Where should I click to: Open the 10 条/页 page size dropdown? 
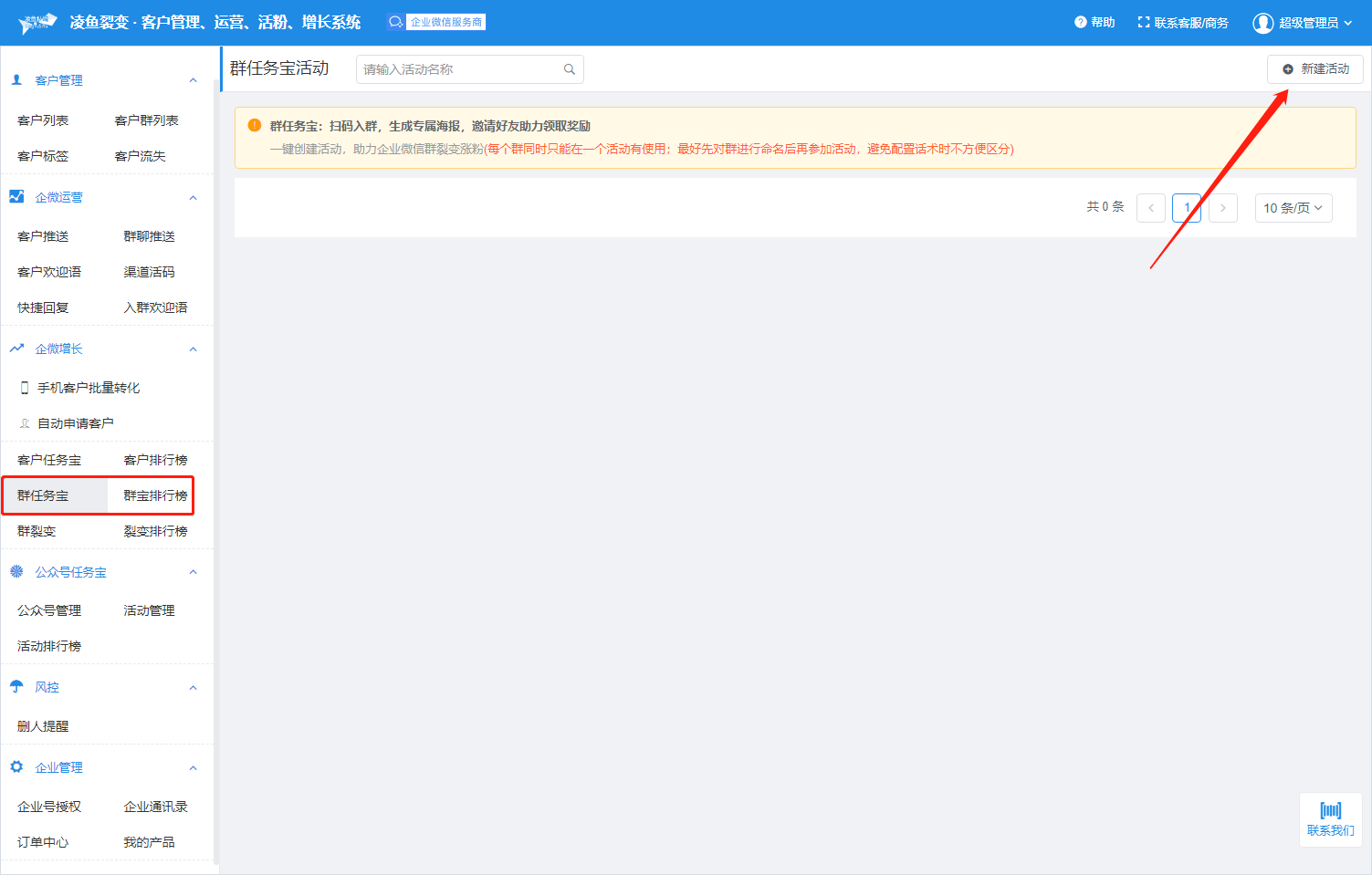[1293, 208]
